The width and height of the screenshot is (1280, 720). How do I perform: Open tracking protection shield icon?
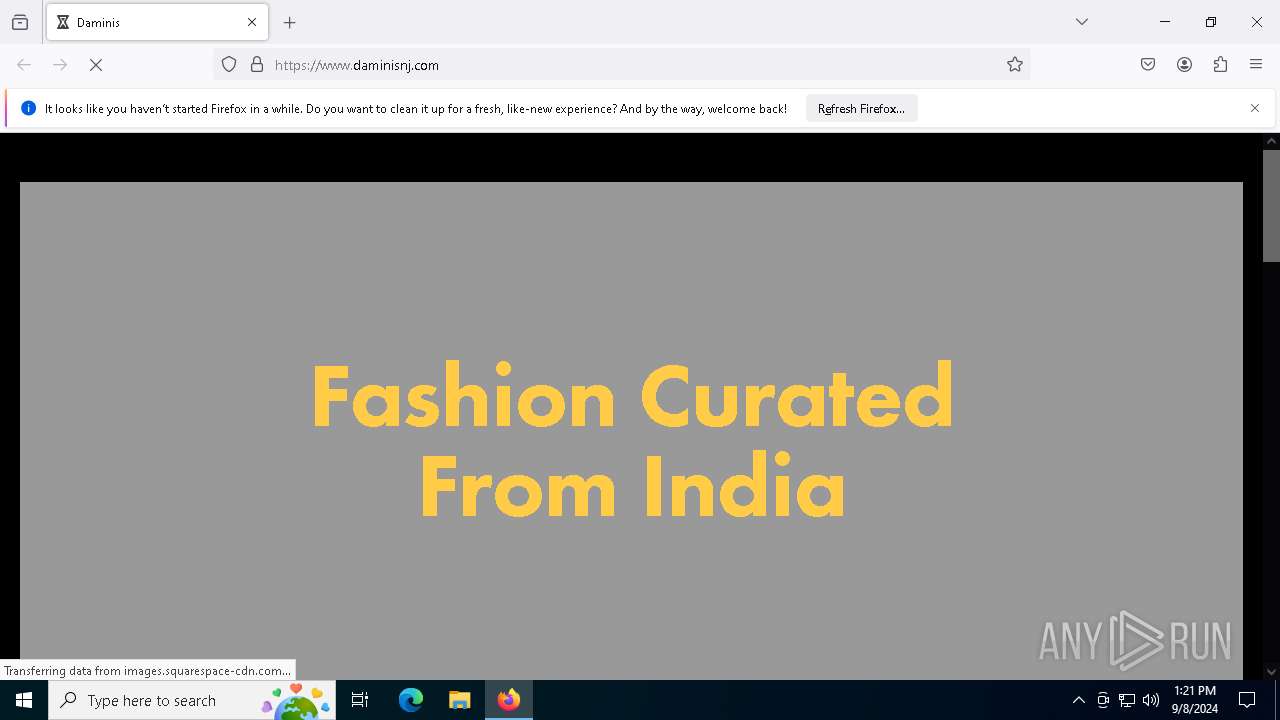pos(229,65)
